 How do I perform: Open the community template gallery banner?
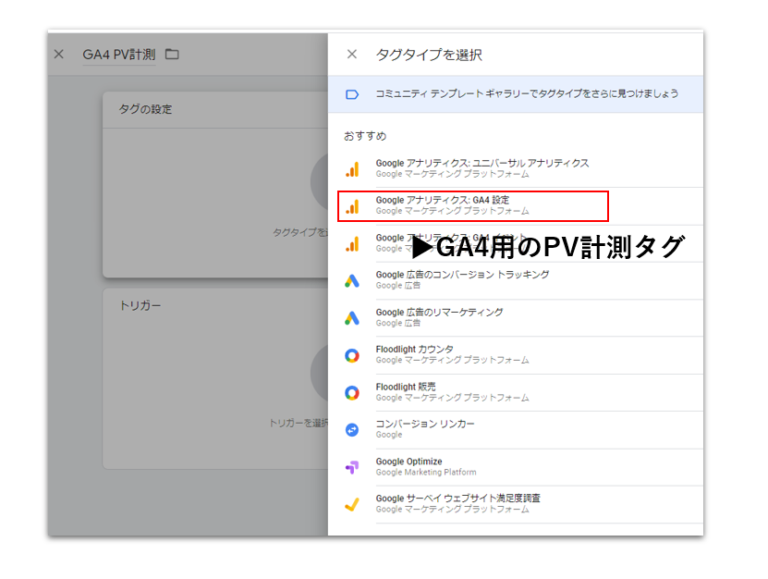tap(515, 94)
